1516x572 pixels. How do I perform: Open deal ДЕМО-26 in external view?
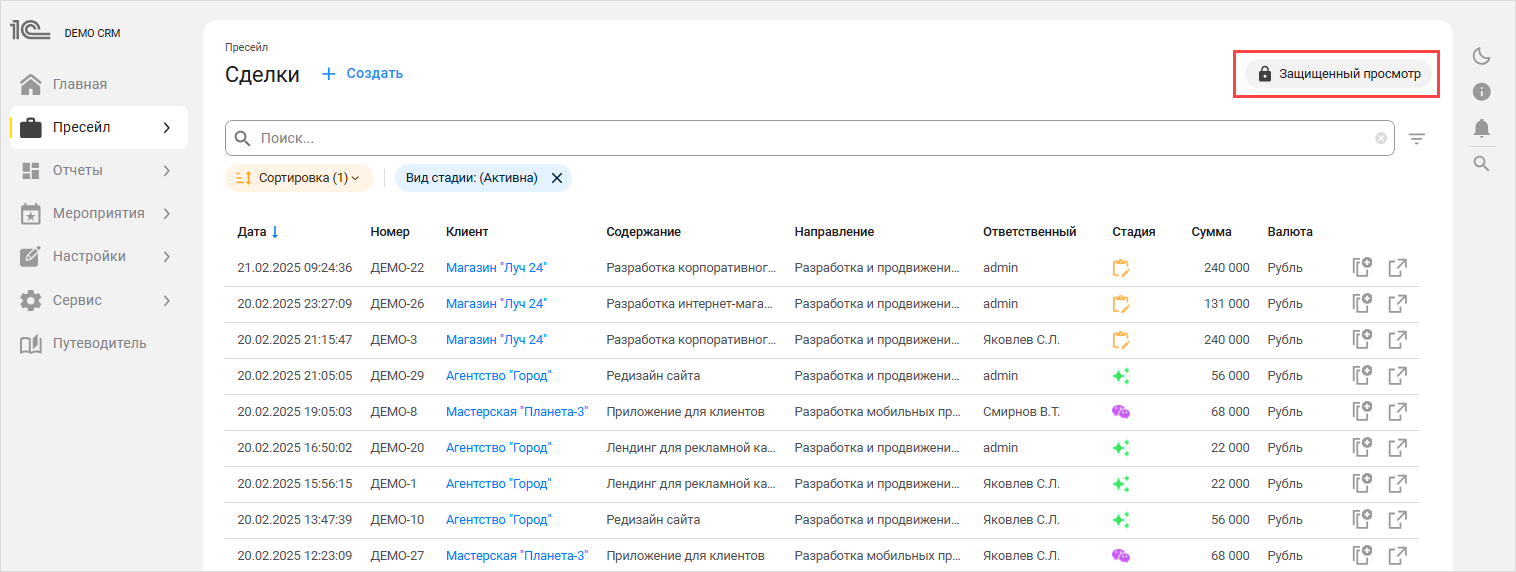click(1398, 304)
